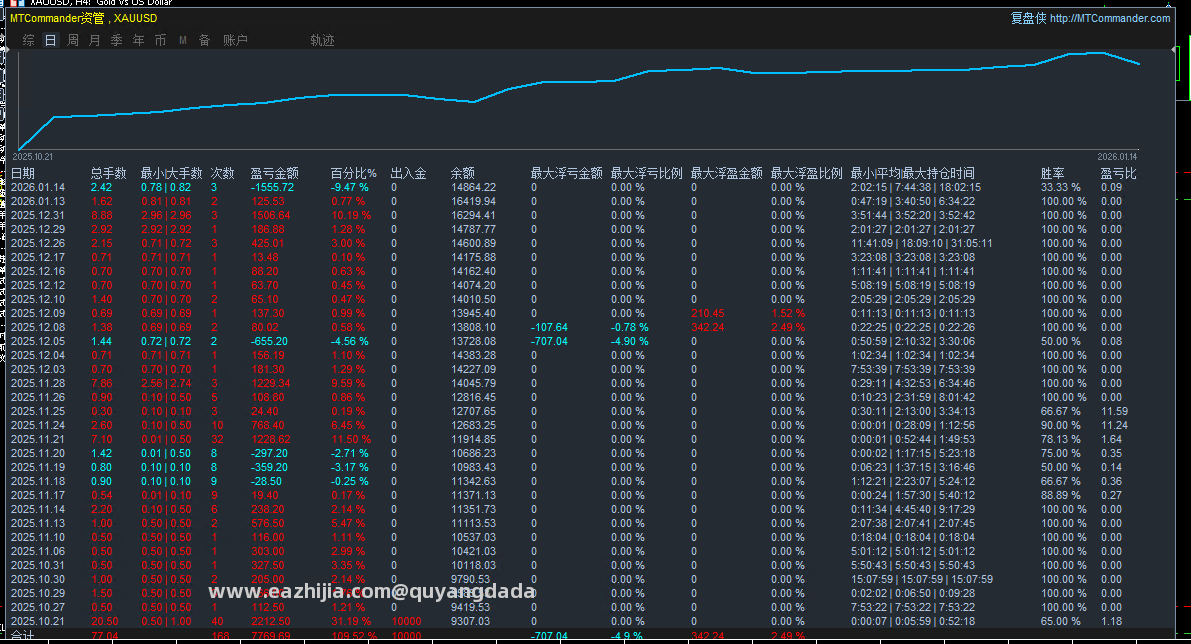
Task: Open the 季 quarterly tab
Action: pos(116,40)
